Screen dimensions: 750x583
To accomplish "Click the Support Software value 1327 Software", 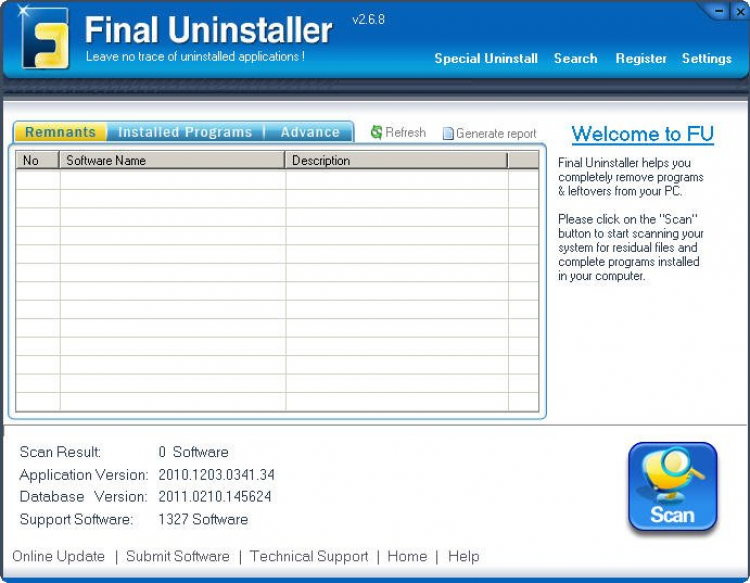I will pyautogui.click(x=203, y=519).
